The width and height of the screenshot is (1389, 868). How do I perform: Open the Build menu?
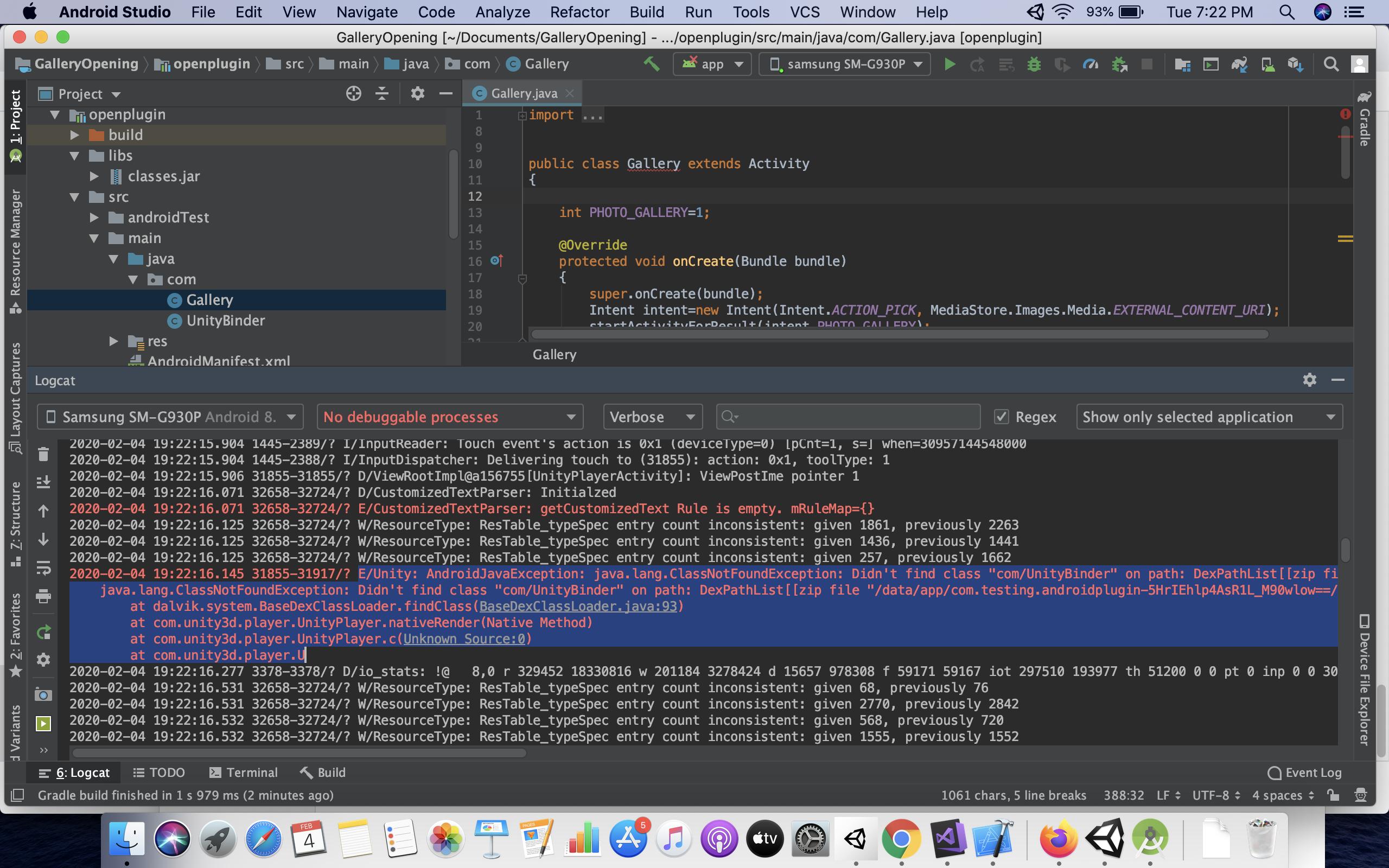[647, 12]
